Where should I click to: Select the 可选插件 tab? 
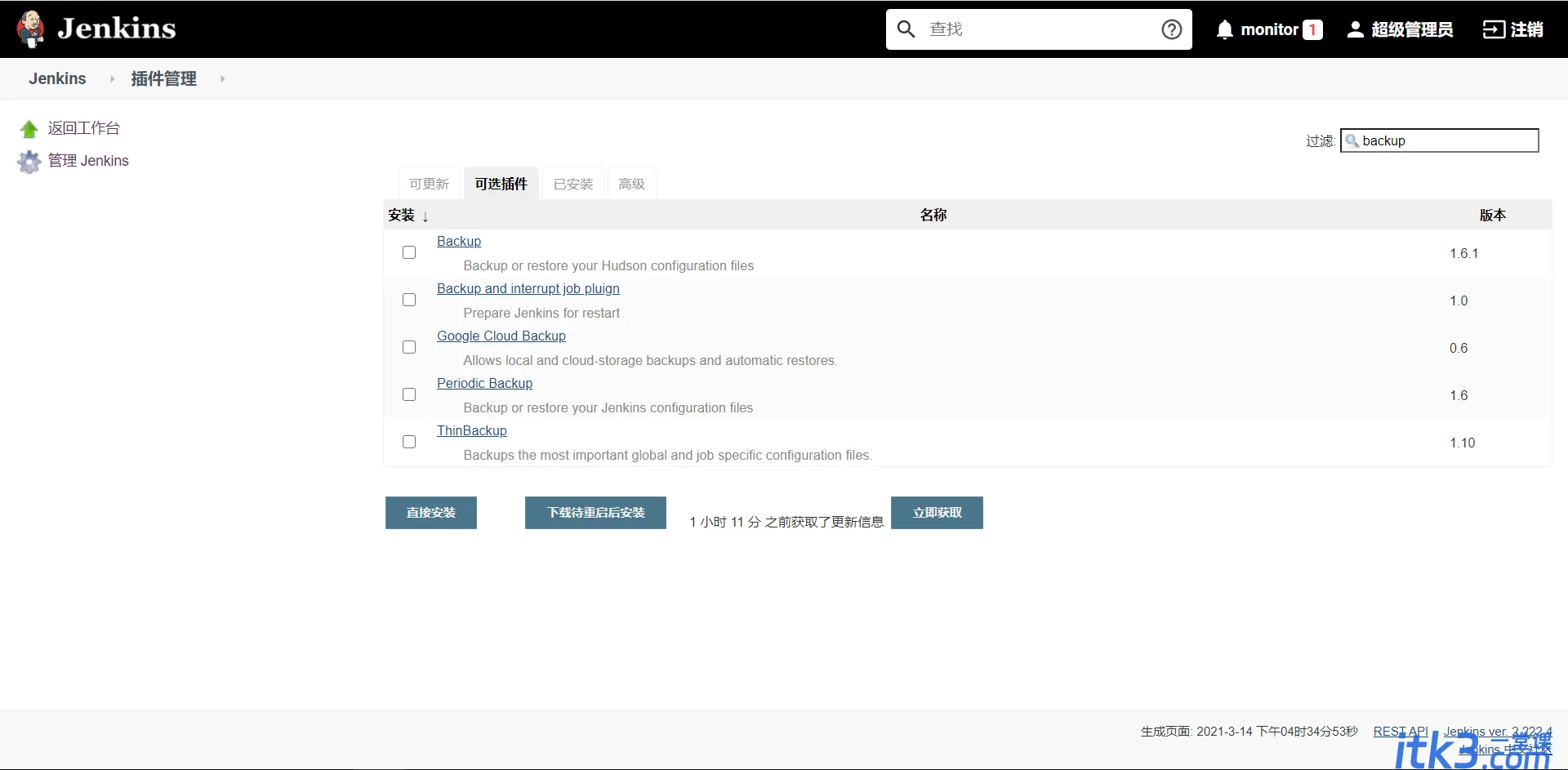point(501,184)
